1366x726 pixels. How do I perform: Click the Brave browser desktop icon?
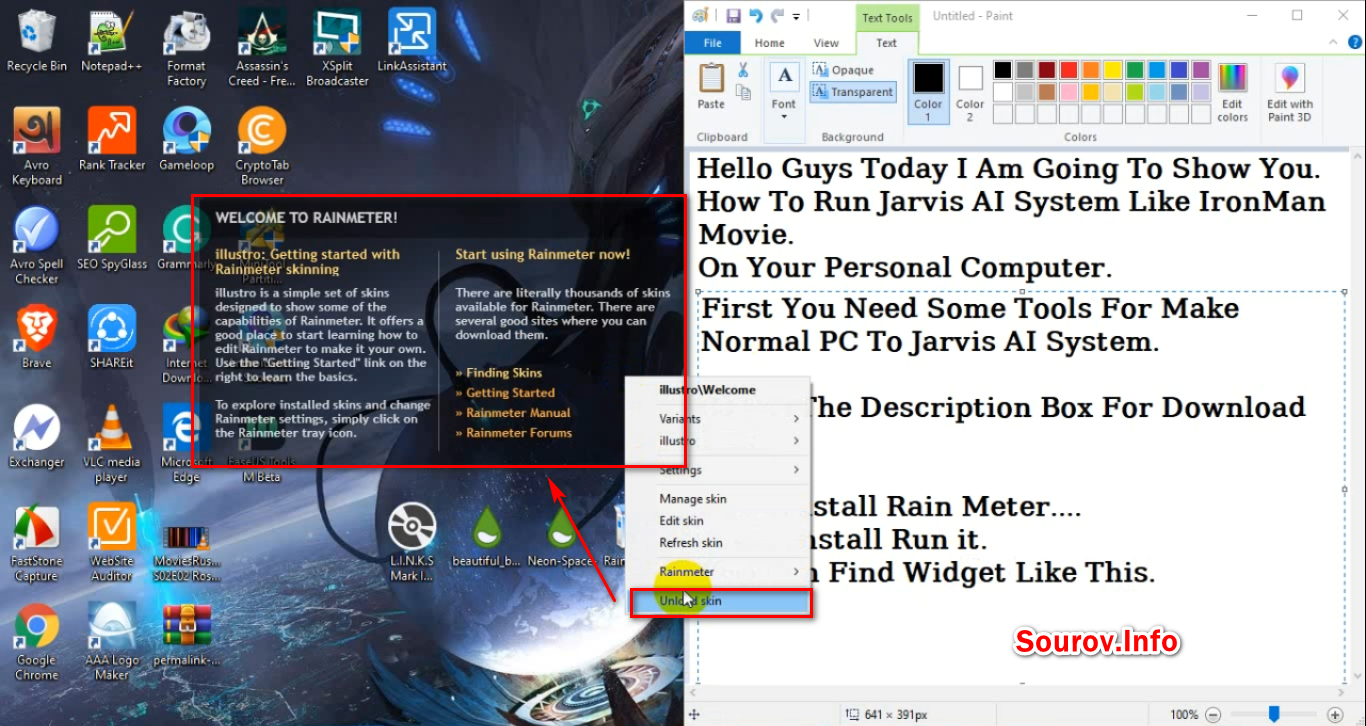(x=37, y=338)
